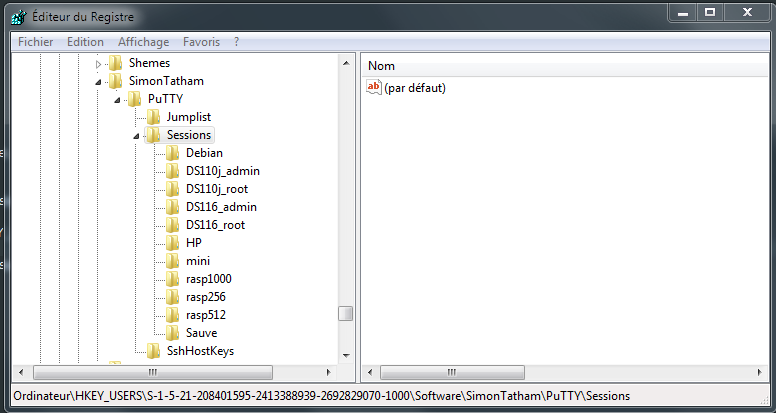Image resolution: width=776 pixels, height=413 pixels.
Task: Click the tree pane vertical scrollbar thumb
Action: coord(345,314)
